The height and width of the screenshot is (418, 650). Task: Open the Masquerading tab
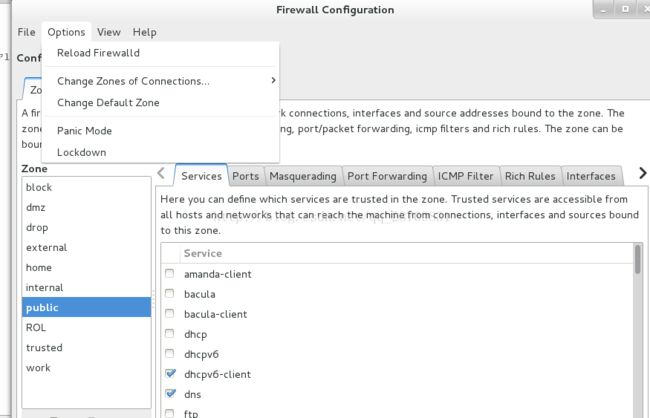click(303, 176)
